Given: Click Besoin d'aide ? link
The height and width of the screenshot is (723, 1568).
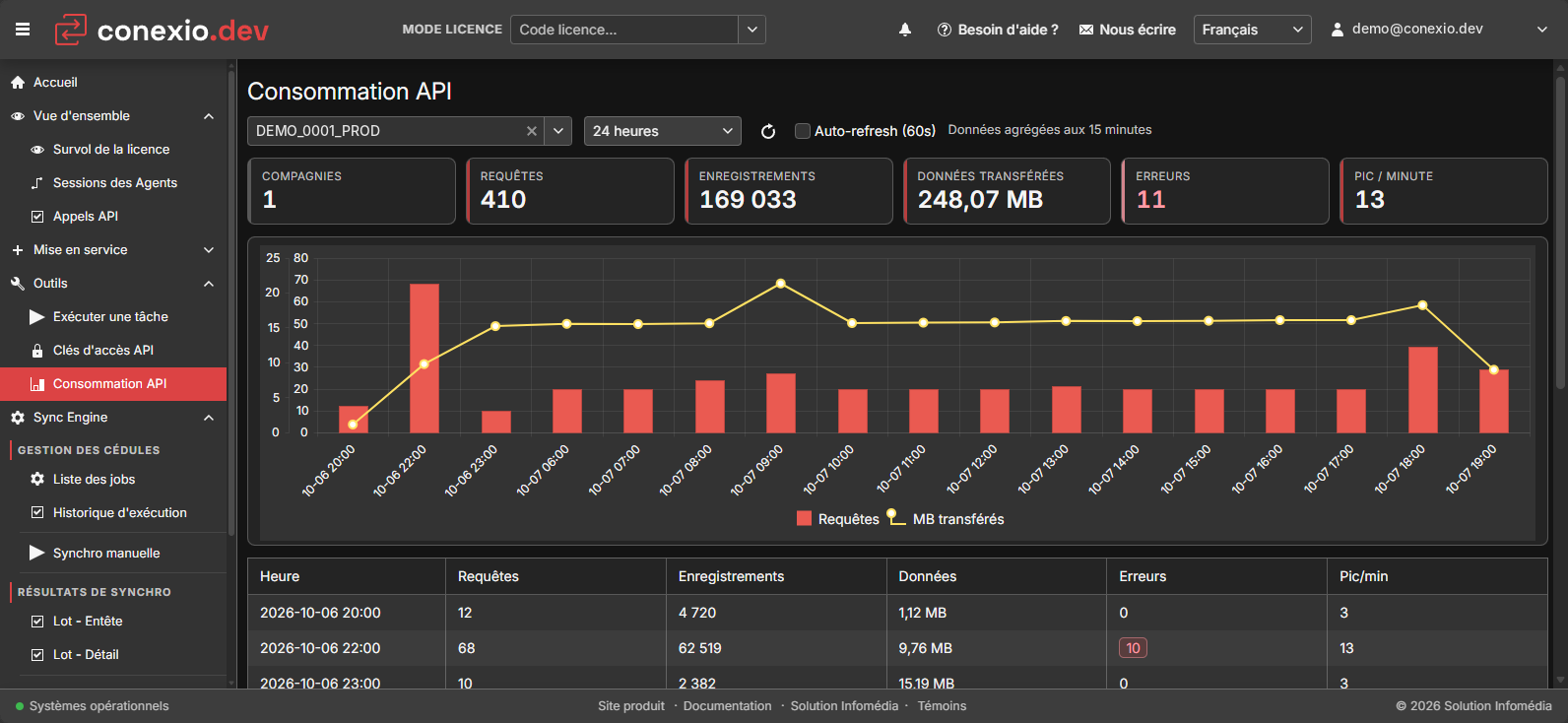Looking at the screenshot, I should click(998, 30).
